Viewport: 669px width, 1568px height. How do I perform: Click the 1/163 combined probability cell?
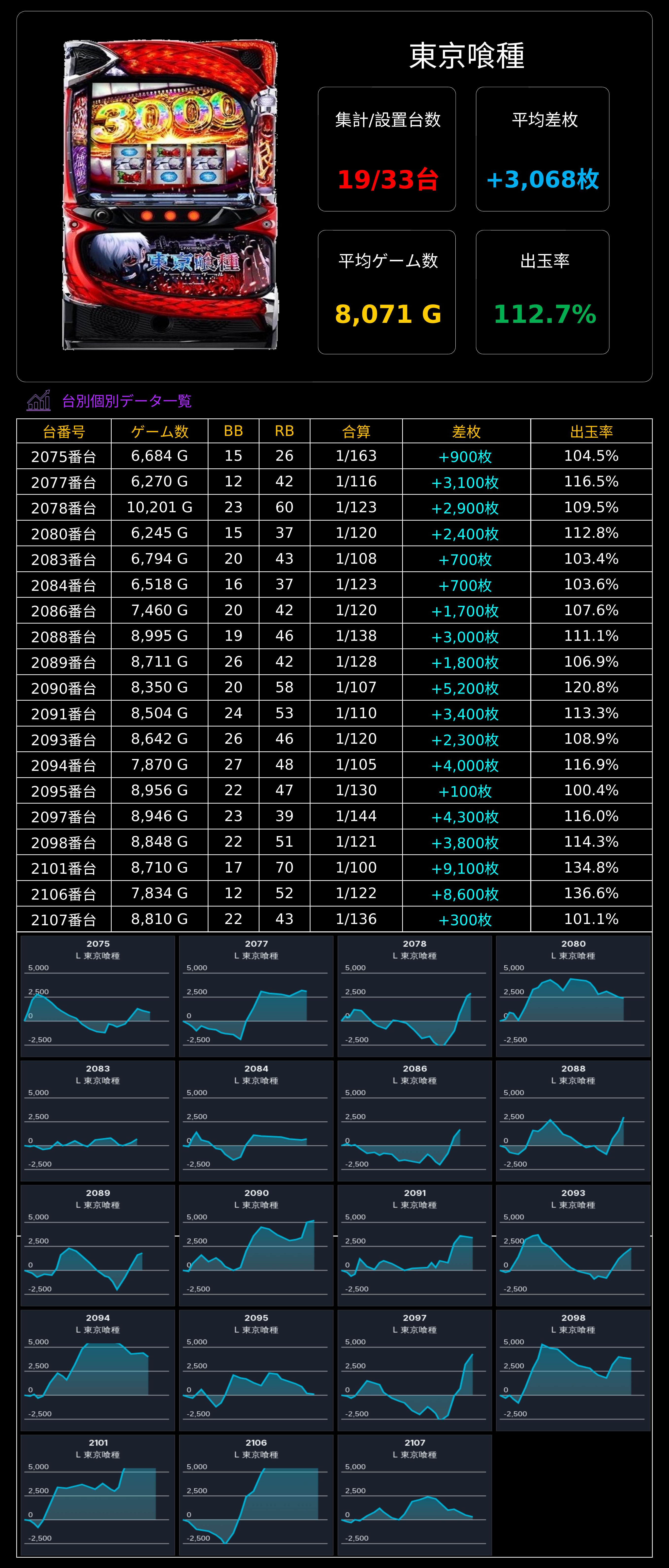pos(357,456)
